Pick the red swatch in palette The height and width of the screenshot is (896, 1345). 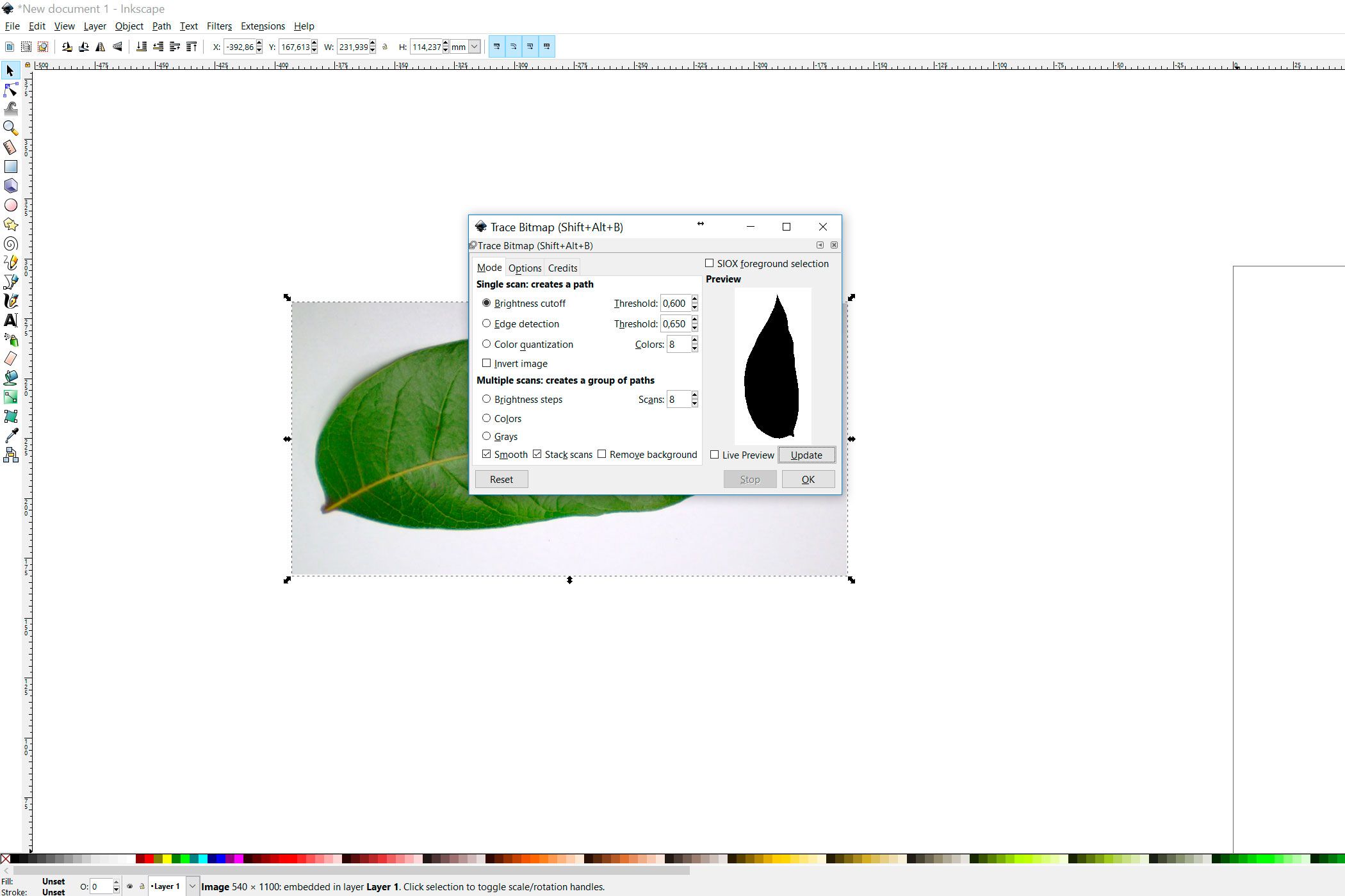(x=149, y=859)
